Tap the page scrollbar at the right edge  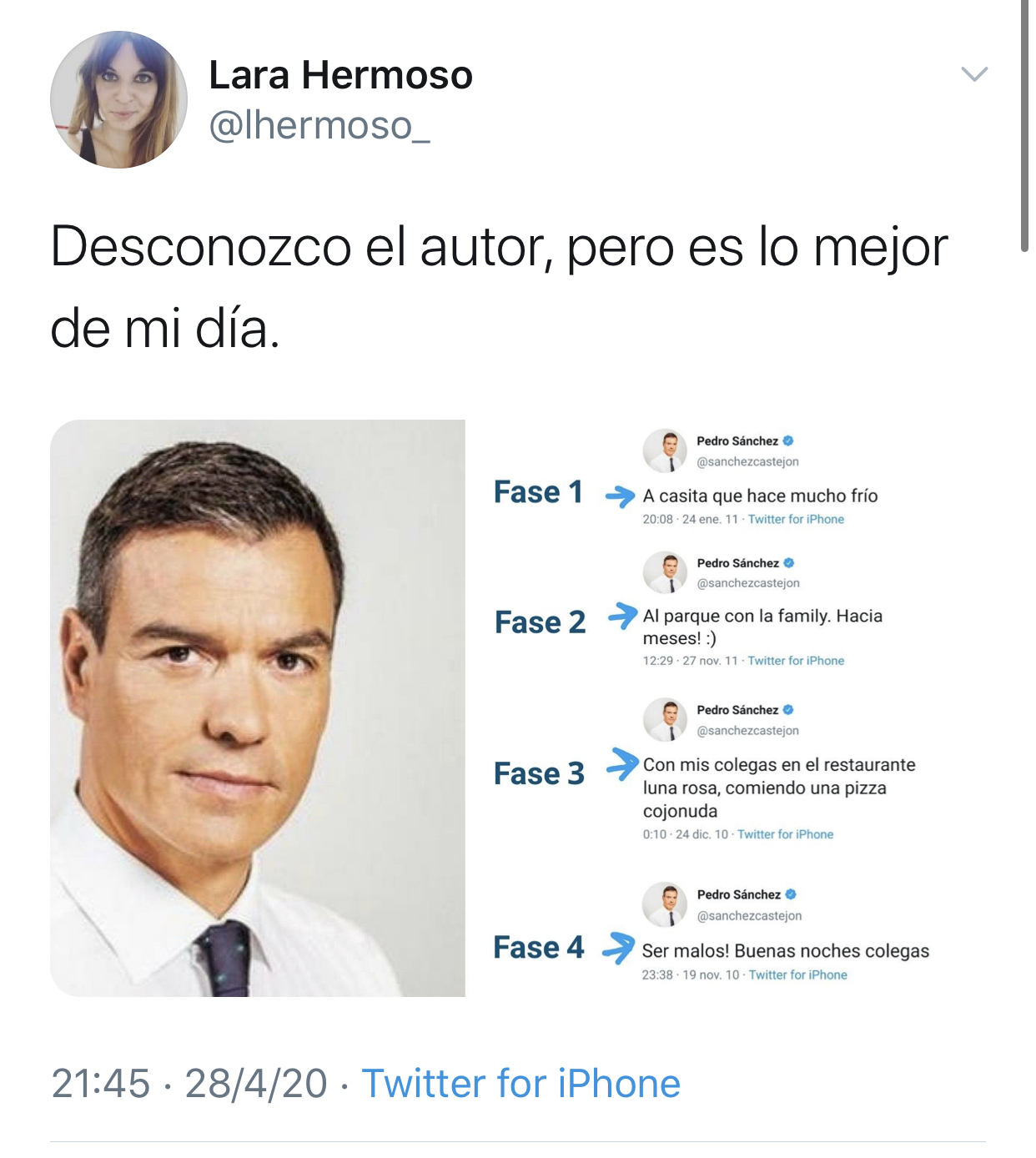click(1025, 125)
